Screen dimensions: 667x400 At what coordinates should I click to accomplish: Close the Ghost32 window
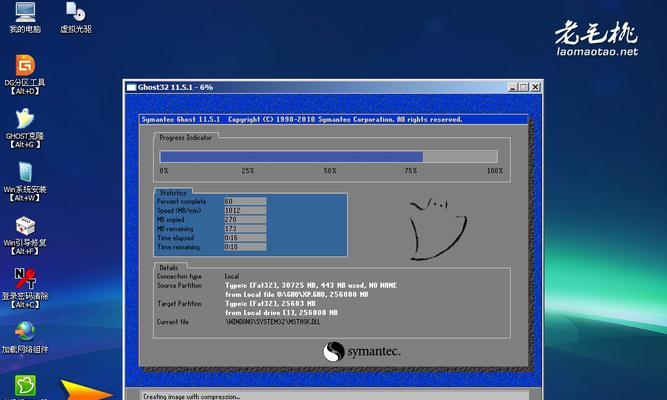coord(535,87)
